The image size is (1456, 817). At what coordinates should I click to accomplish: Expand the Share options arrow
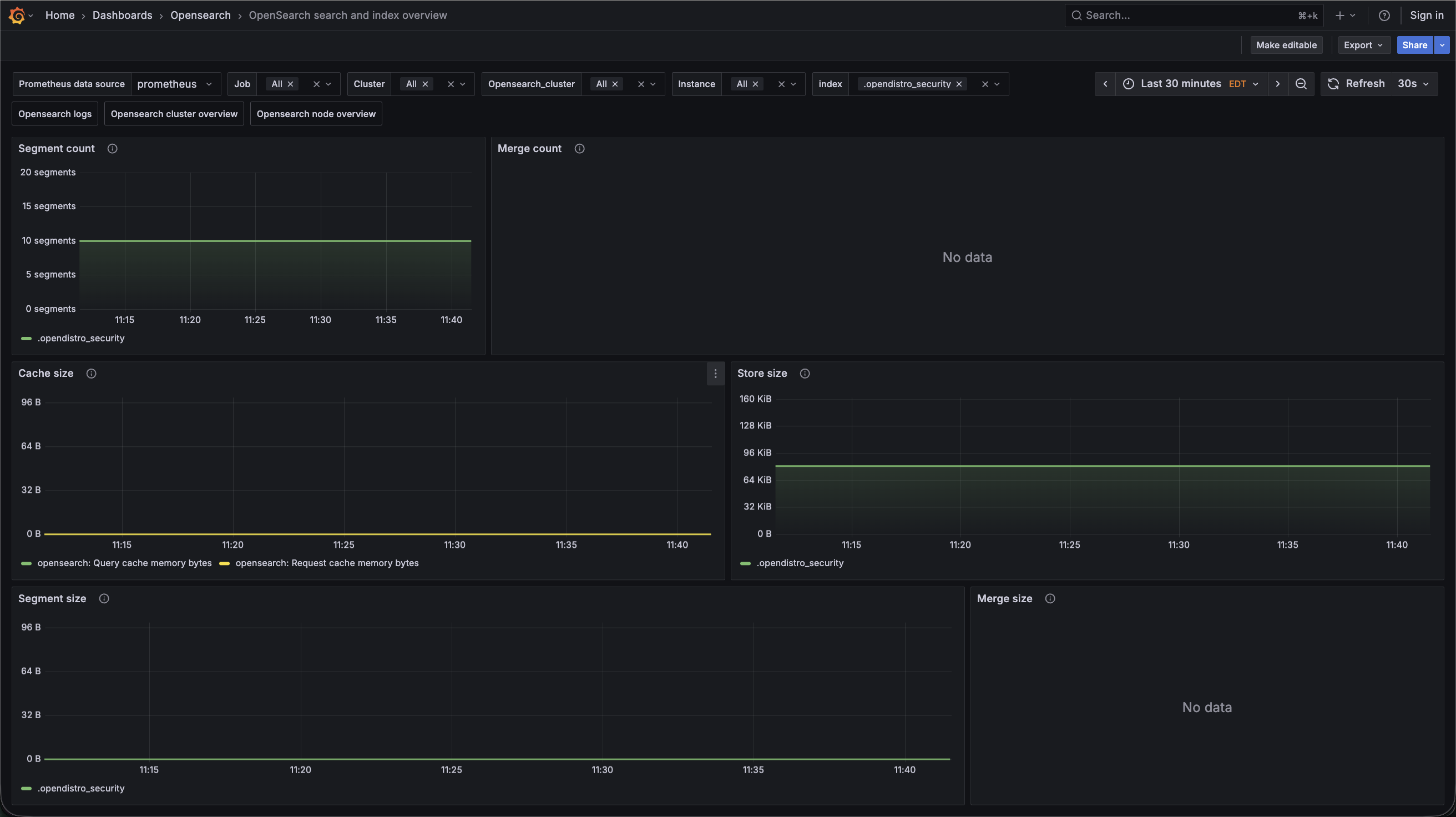click(x=1442, y=45)
